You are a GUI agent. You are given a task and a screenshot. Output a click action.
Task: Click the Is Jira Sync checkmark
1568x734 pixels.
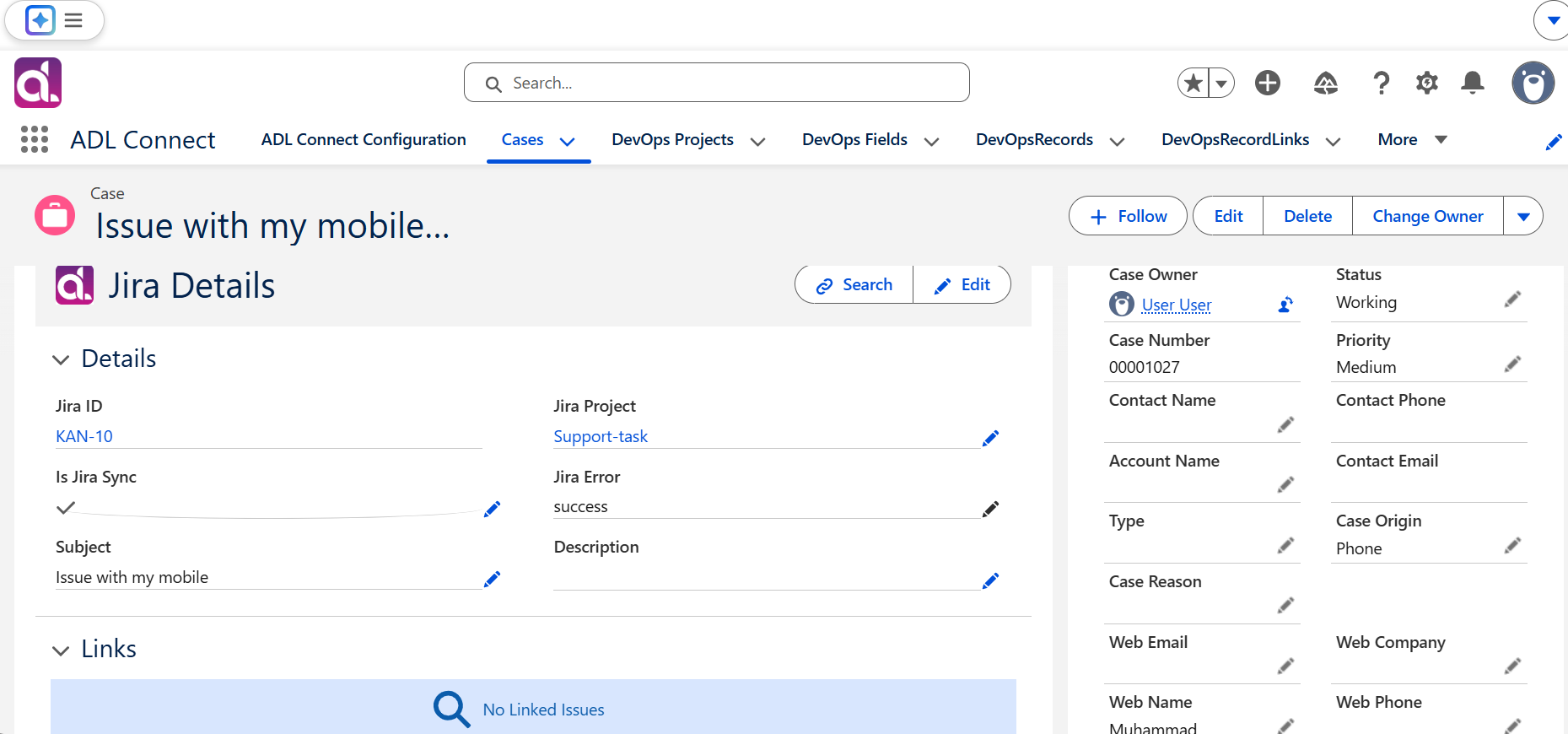[66, 507]
